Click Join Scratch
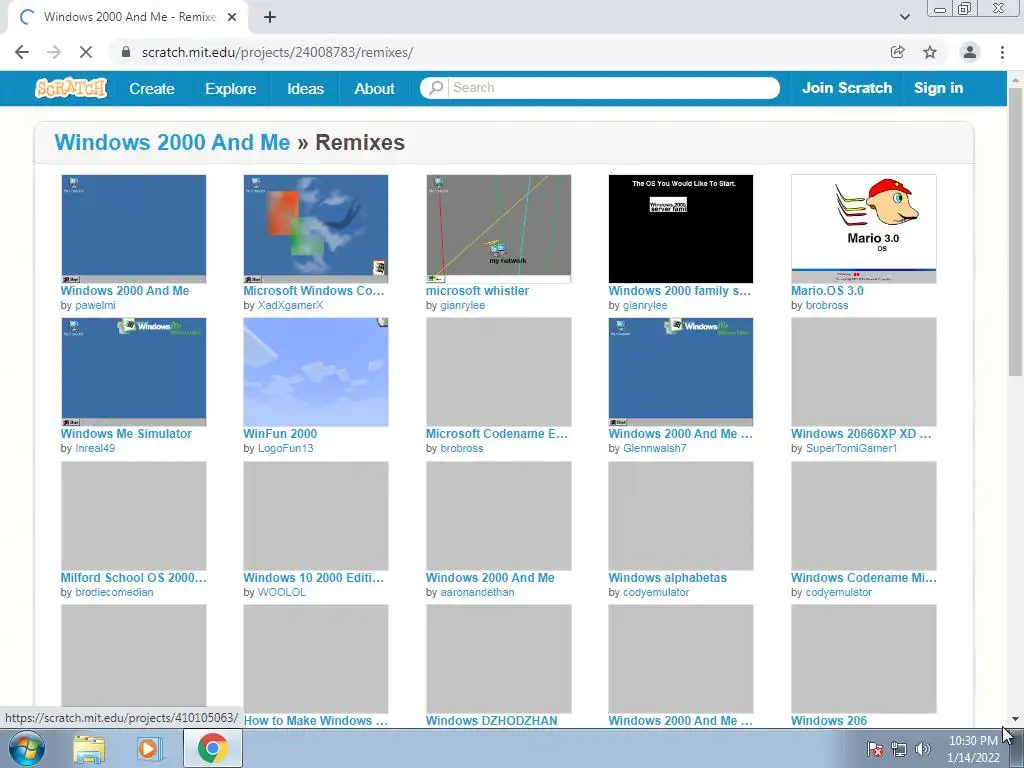Screen dimensions: 1024x768 [x=846, y=88]
